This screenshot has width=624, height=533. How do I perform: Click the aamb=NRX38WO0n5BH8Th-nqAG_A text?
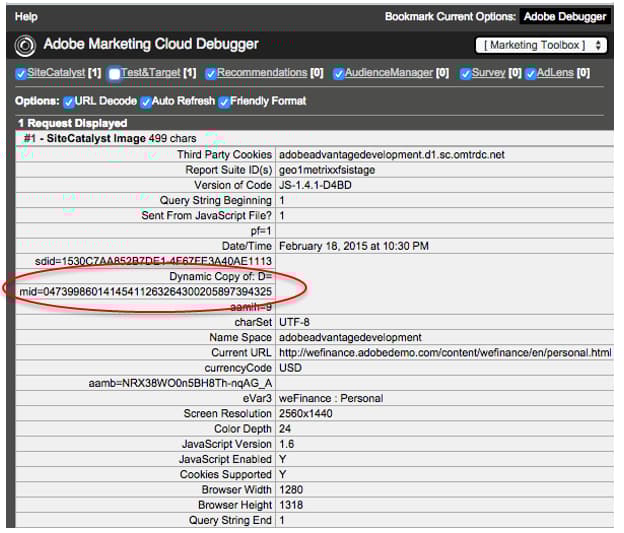pos(180,383)
